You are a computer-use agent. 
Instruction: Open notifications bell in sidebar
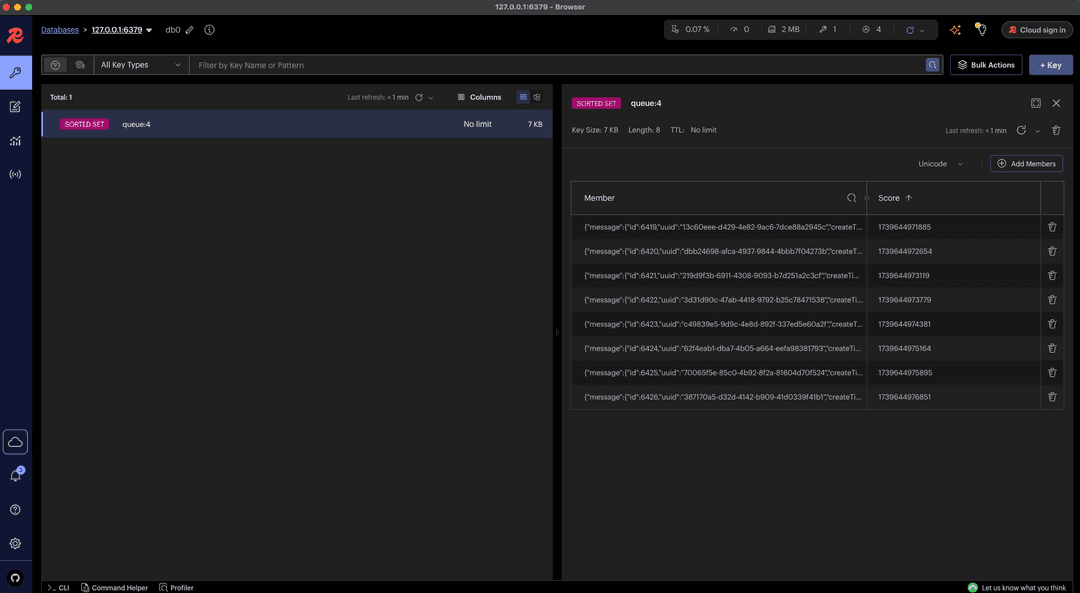[15, 476]
